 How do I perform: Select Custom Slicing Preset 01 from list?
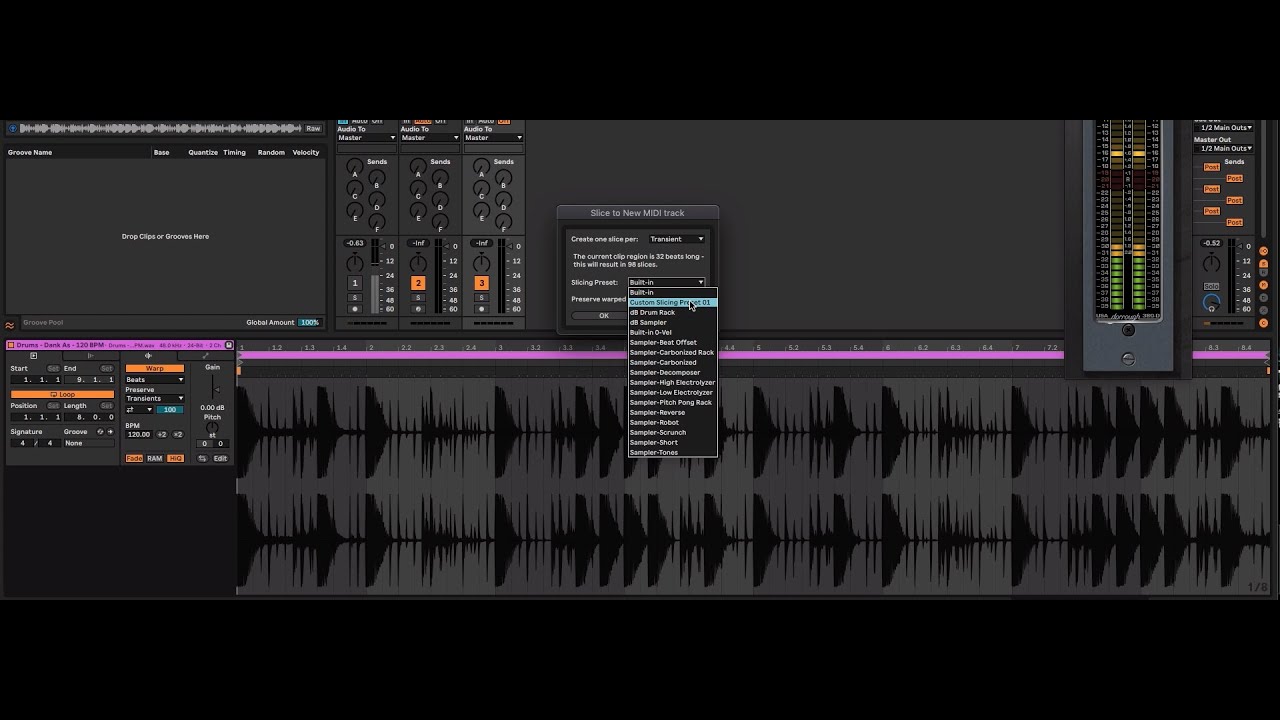pos(672,302)
